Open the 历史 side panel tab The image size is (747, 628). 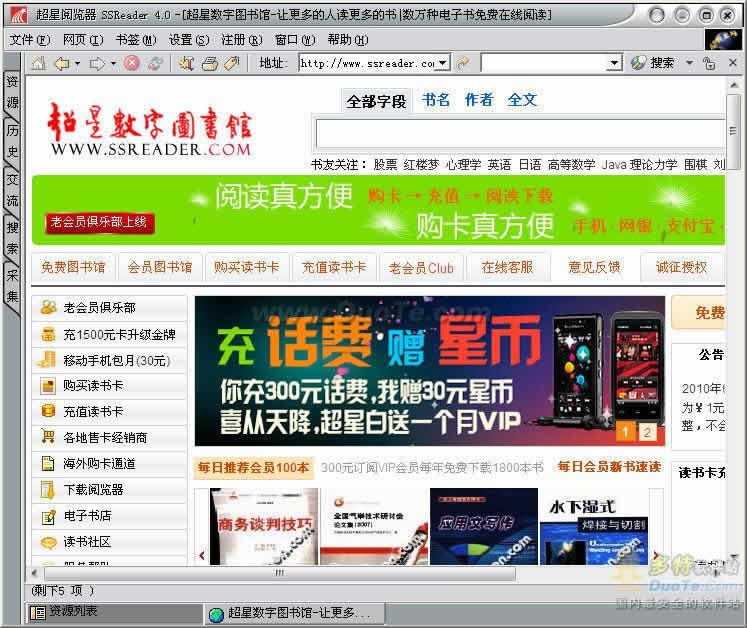(12, 141)
